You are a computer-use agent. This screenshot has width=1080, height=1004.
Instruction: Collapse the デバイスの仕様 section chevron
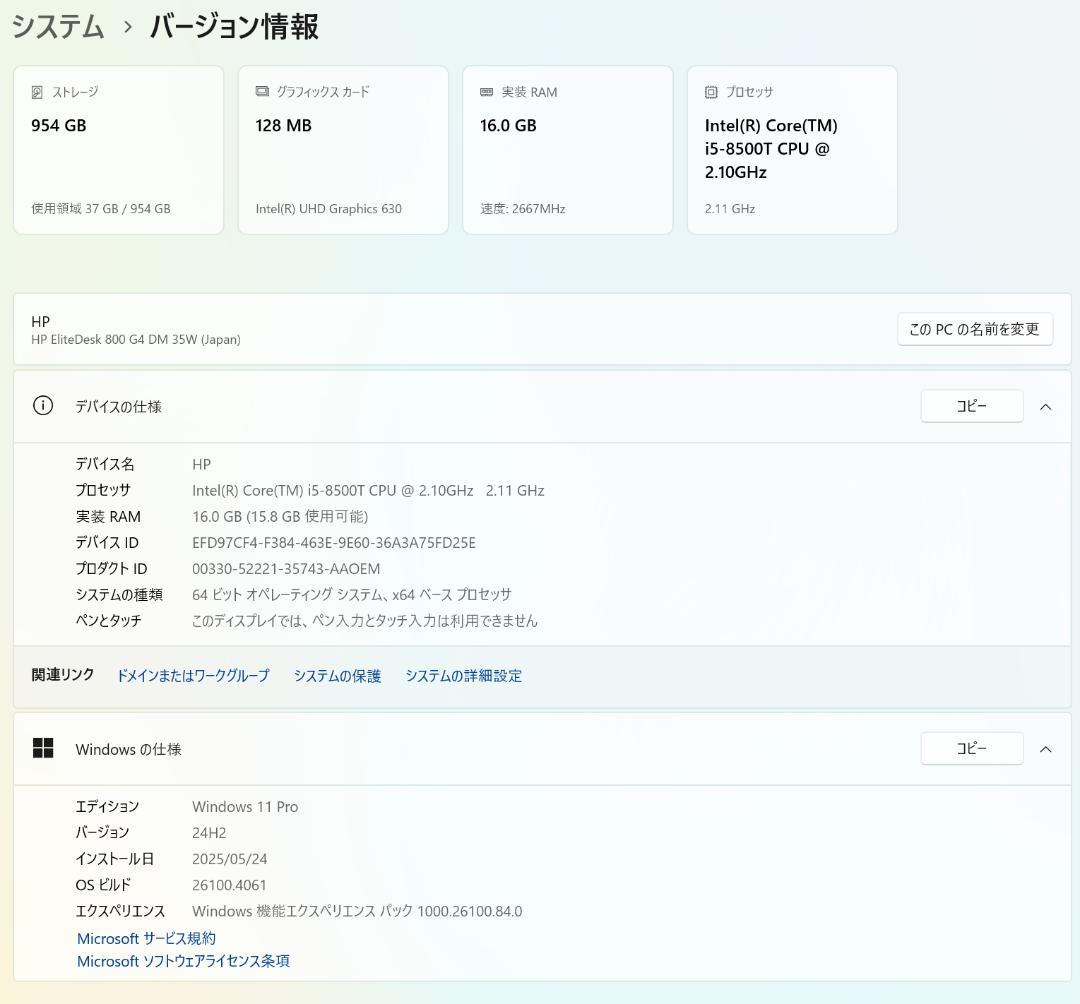tap(1045, 406)
